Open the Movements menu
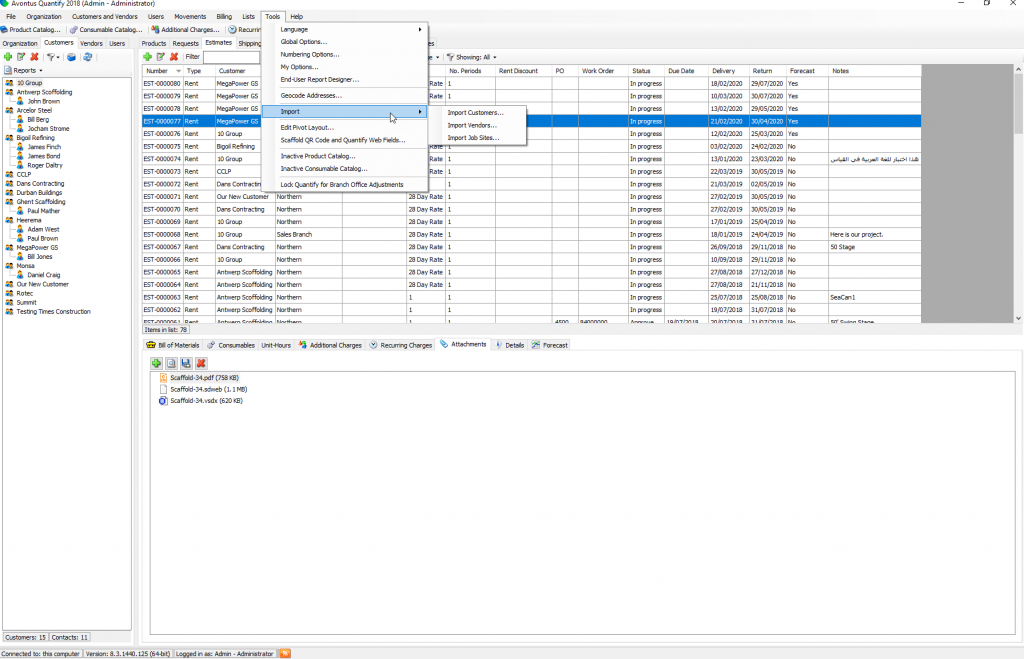 click(190, 16)
